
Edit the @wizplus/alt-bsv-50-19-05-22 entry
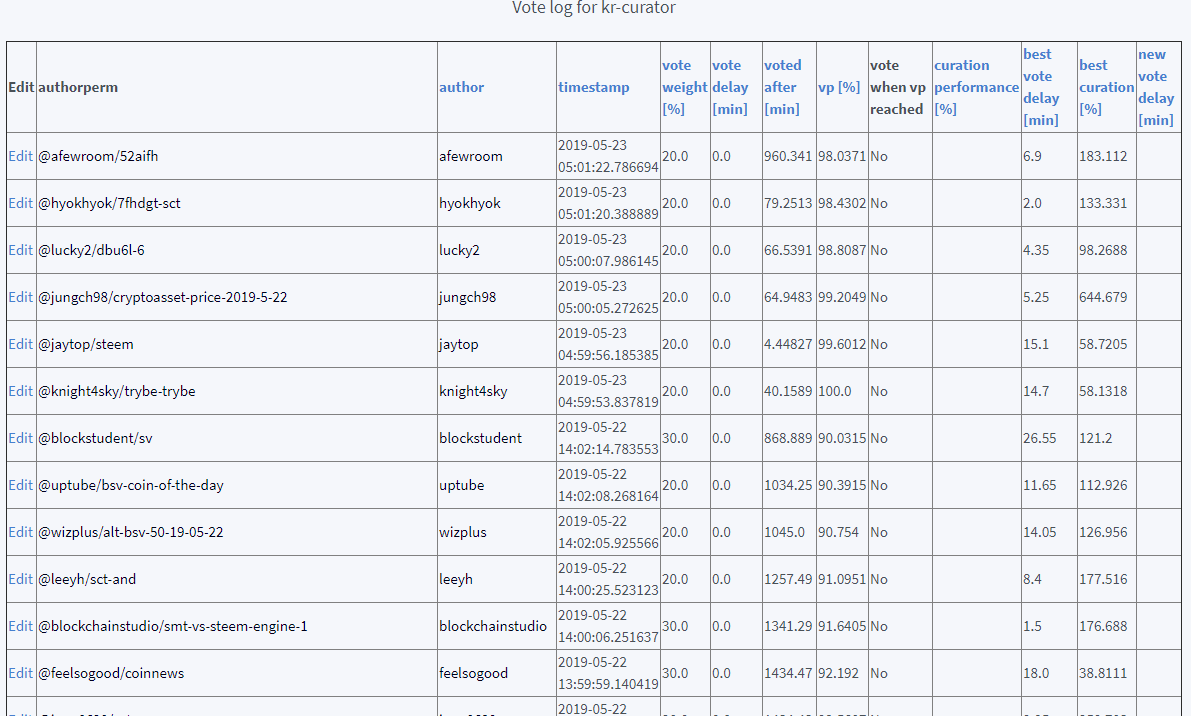coord(21,533)
